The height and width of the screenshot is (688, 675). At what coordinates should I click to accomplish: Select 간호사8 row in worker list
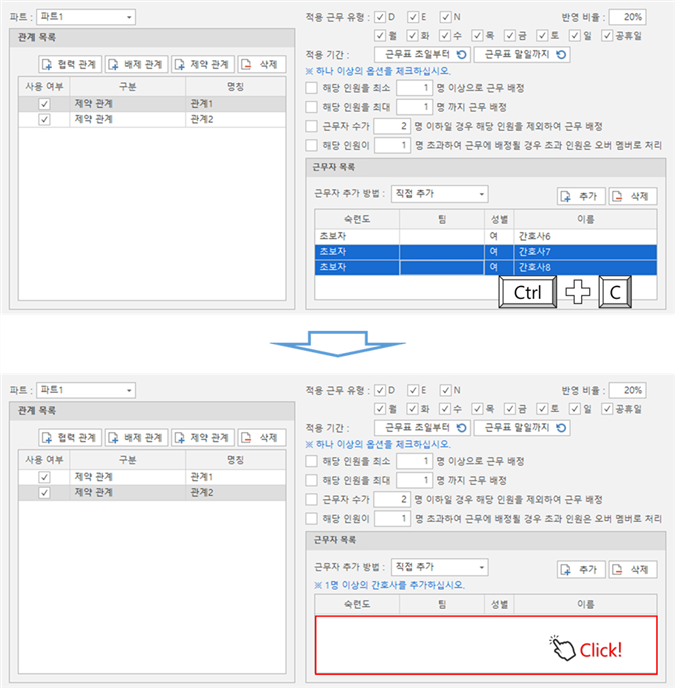pos(485,267)
